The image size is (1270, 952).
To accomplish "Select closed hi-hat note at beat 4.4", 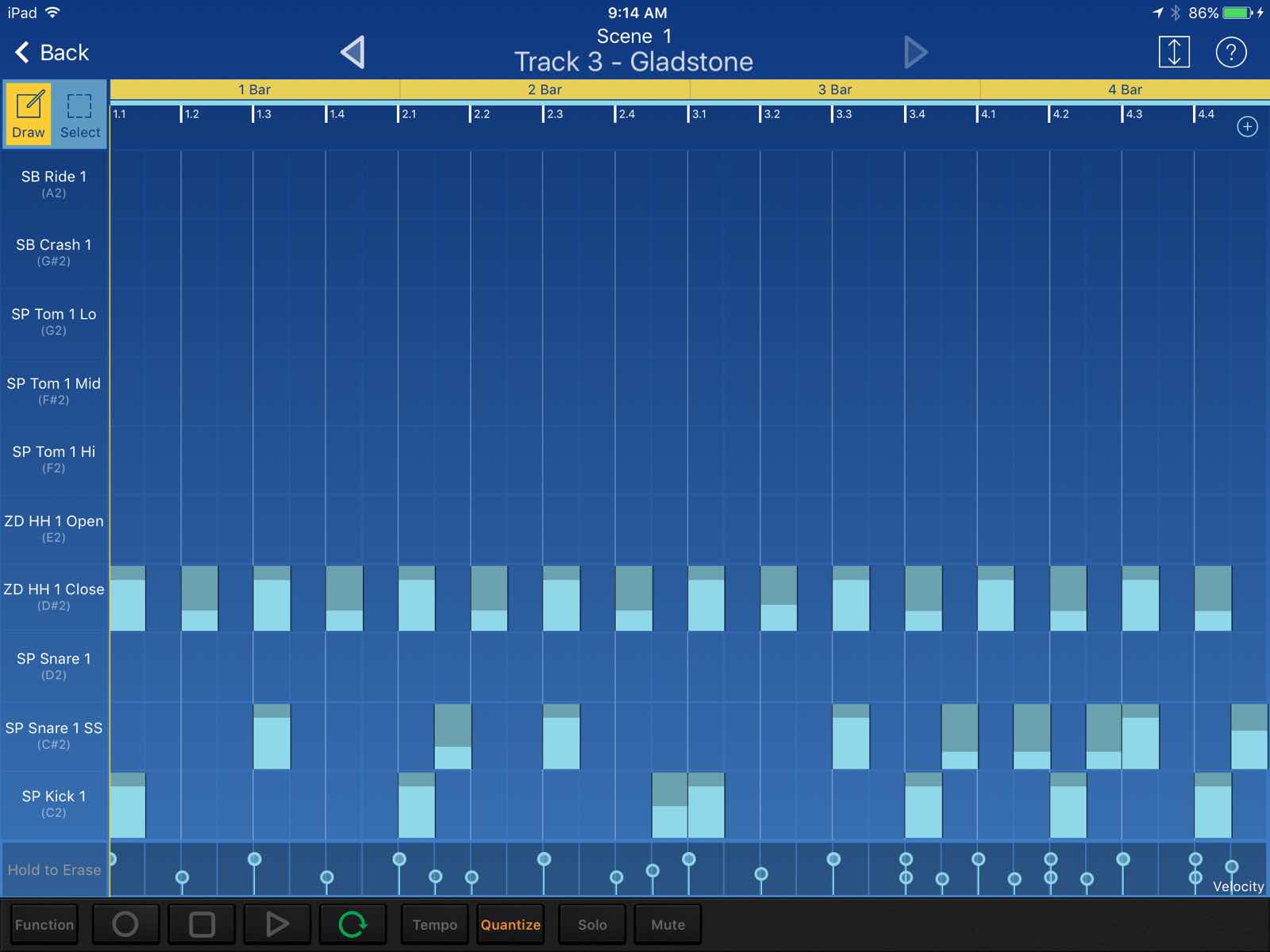I will 1213,598.
